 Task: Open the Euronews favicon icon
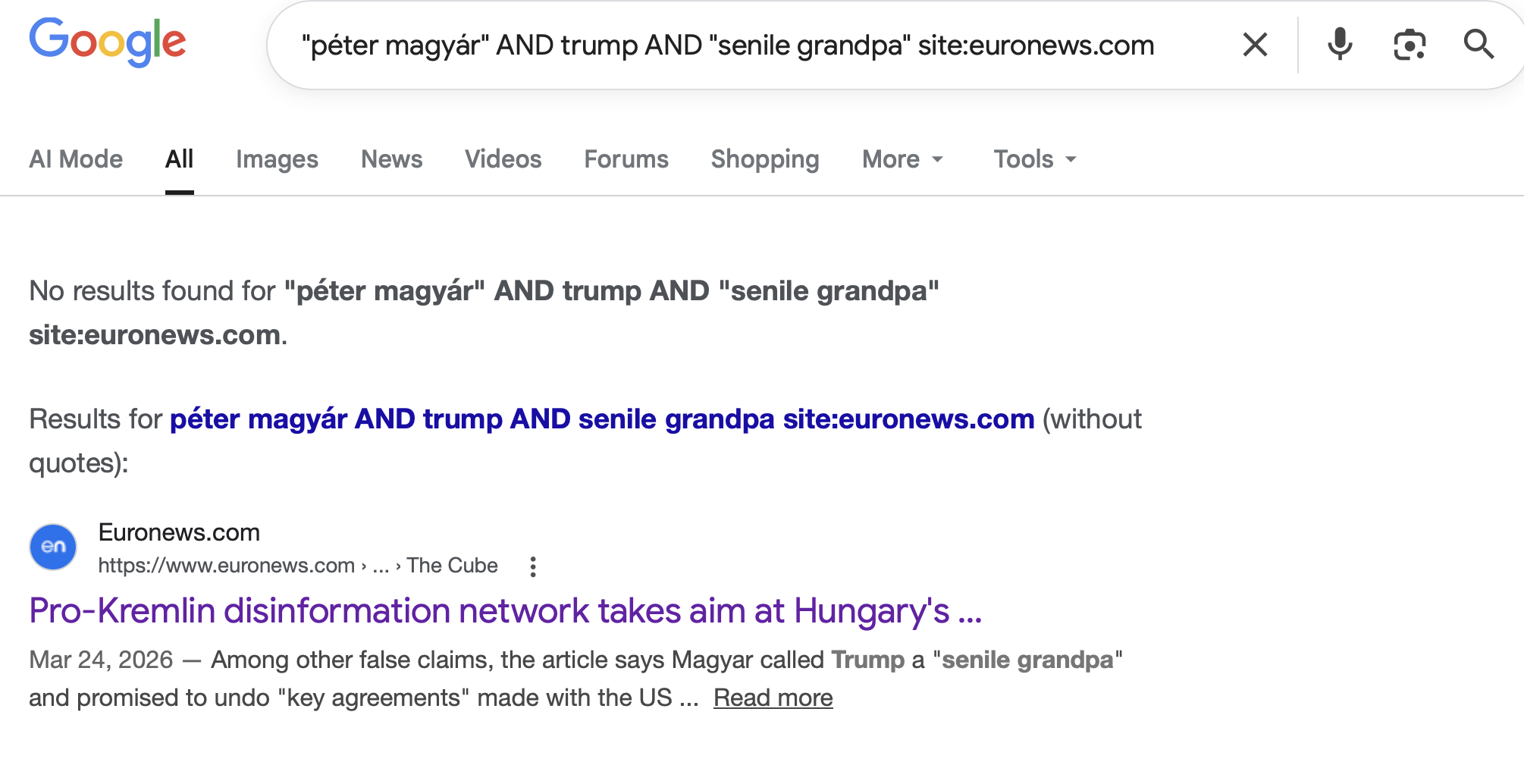point(53,547)
